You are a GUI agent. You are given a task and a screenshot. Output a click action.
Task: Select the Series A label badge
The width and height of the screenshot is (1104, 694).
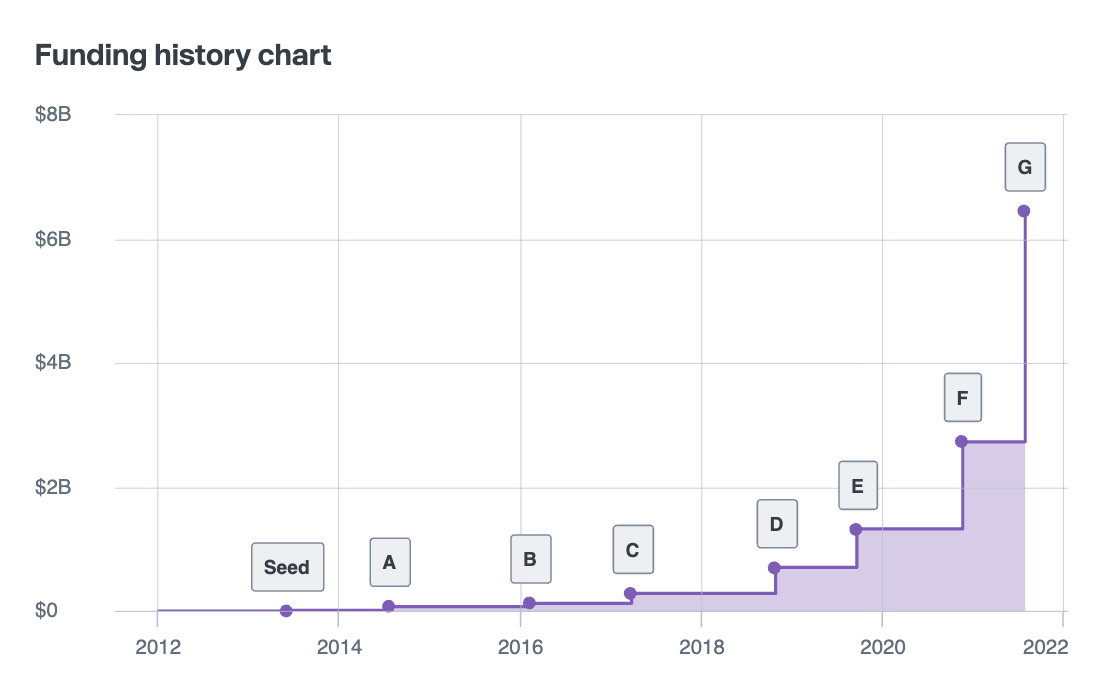[x=390, y=562]
